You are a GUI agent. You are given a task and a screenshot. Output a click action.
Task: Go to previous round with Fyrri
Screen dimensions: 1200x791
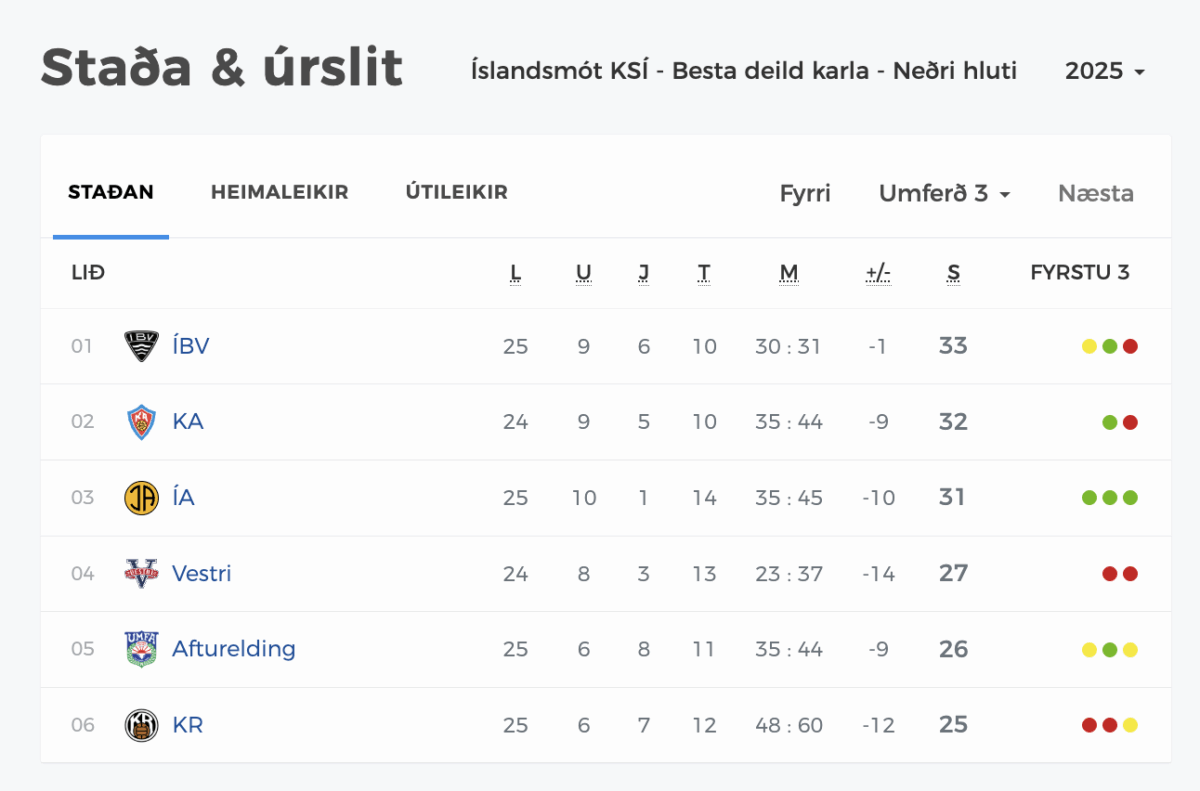pyautogui.click(x=805, y=194)
